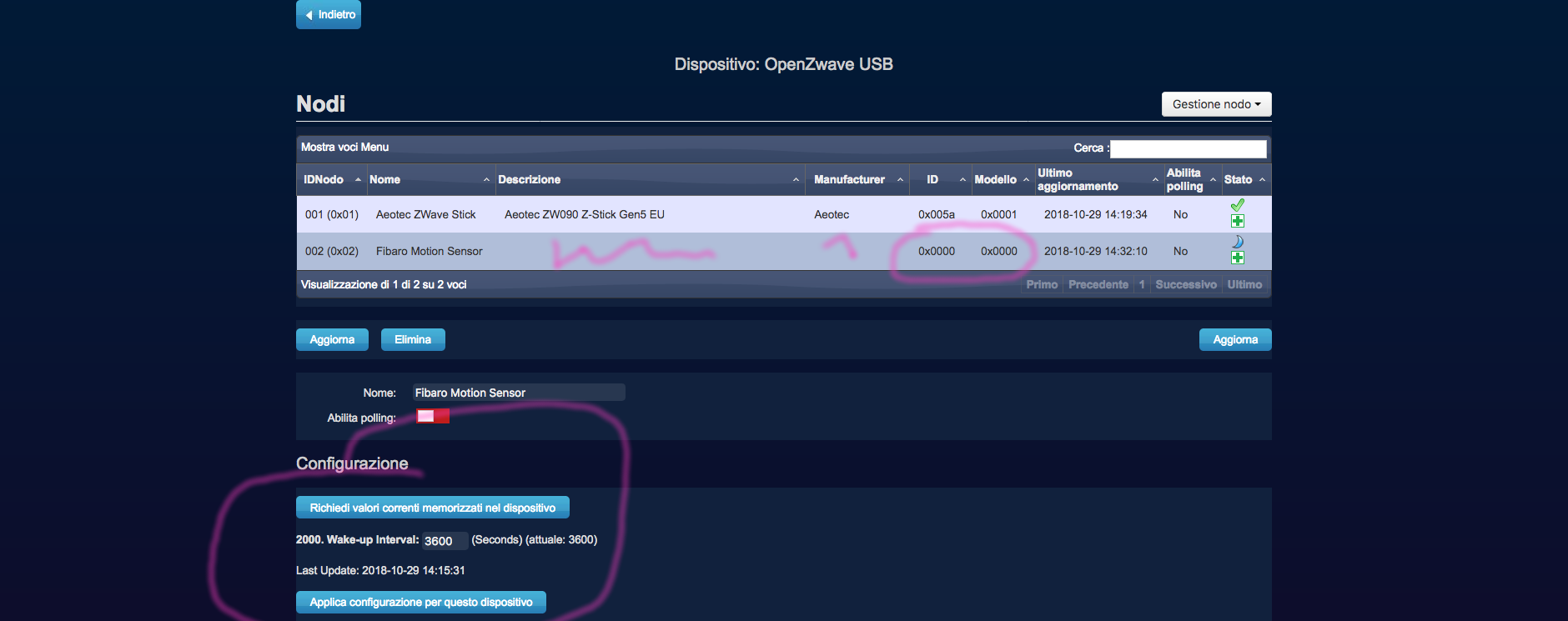1568x621 pixels.
Task: Sort by Stato column header
Action: click(1239, 180)
